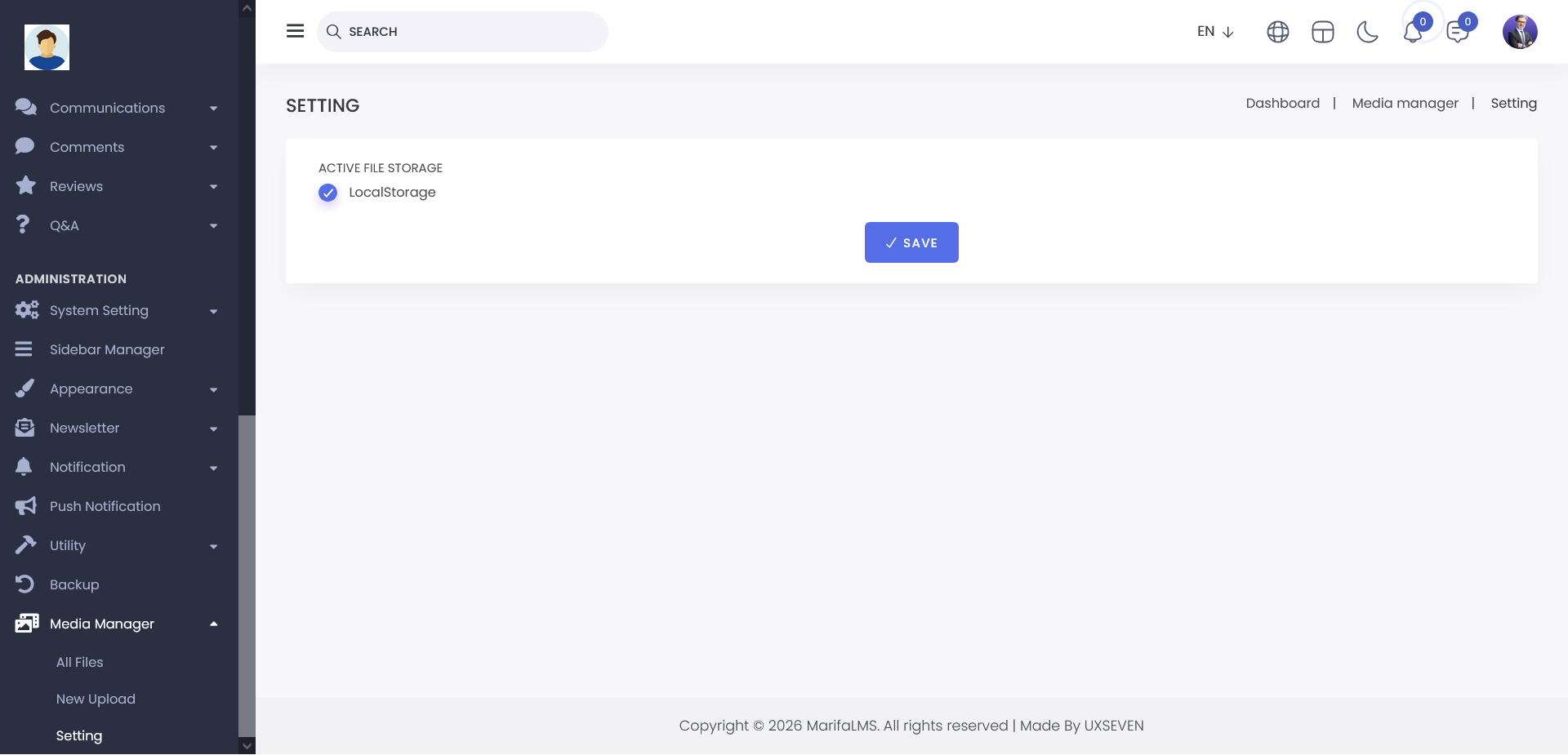The height and width of the screenshot is (755, 1568).
Task: Go to Dashboard breadcrumb link
Action: (x=1282, y=104)
